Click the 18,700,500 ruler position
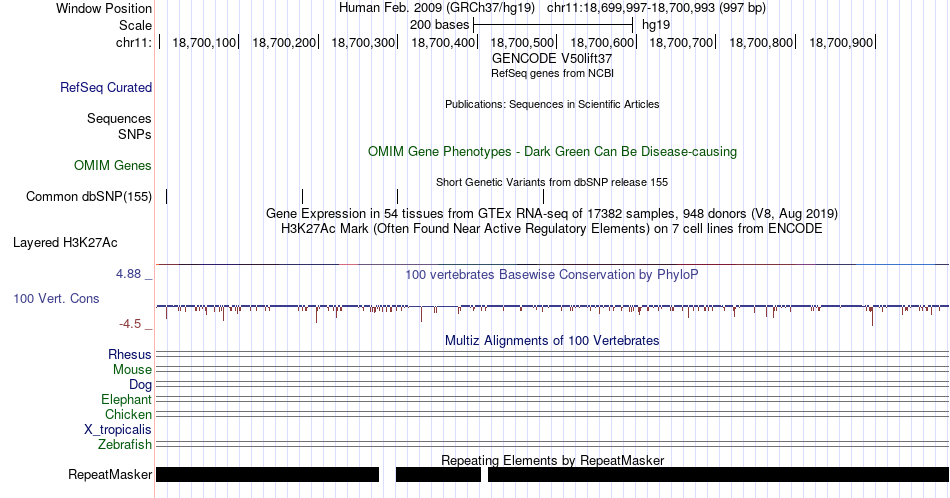 pos(522,42)
